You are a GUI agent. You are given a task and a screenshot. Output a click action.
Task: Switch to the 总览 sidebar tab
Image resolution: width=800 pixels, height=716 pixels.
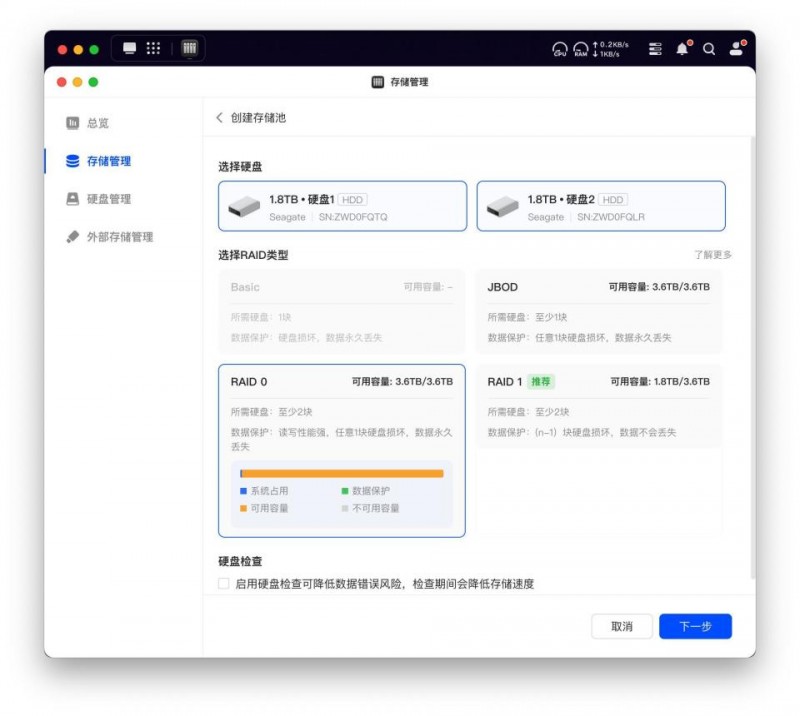[x=98, y=123]
